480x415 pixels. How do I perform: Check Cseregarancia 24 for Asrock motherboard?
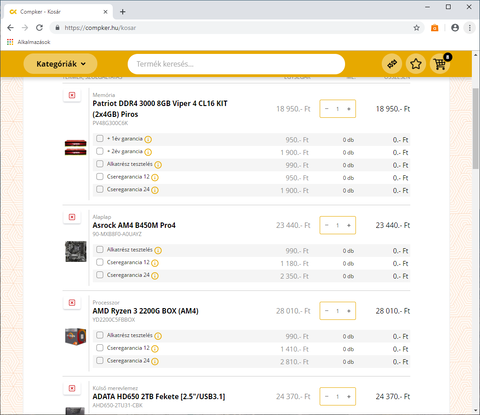(x=100, y=275)
